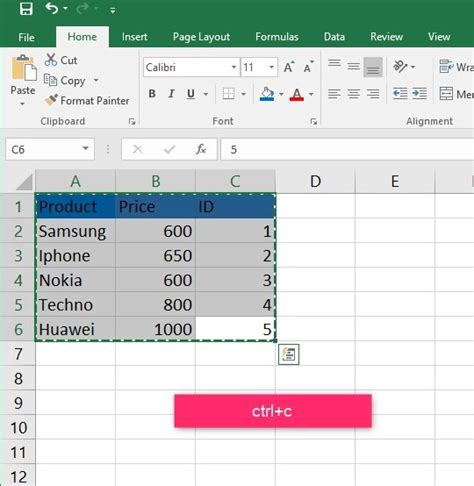This screenshot has height=486, width=474.
Task: Open the Font Color dropdown arrow
Action: [x=311, y=94]
